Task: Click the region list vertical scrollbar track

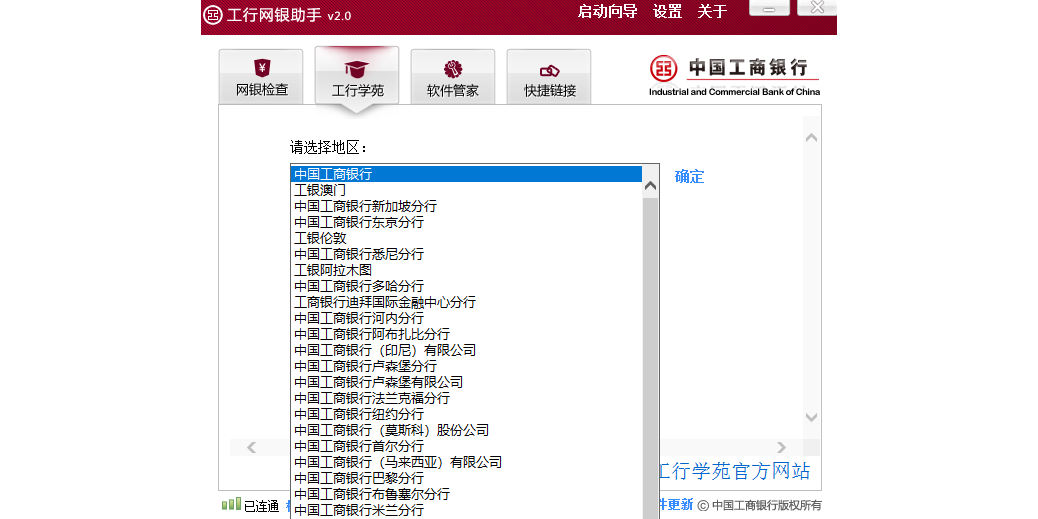Action: (x=650, y=357)
